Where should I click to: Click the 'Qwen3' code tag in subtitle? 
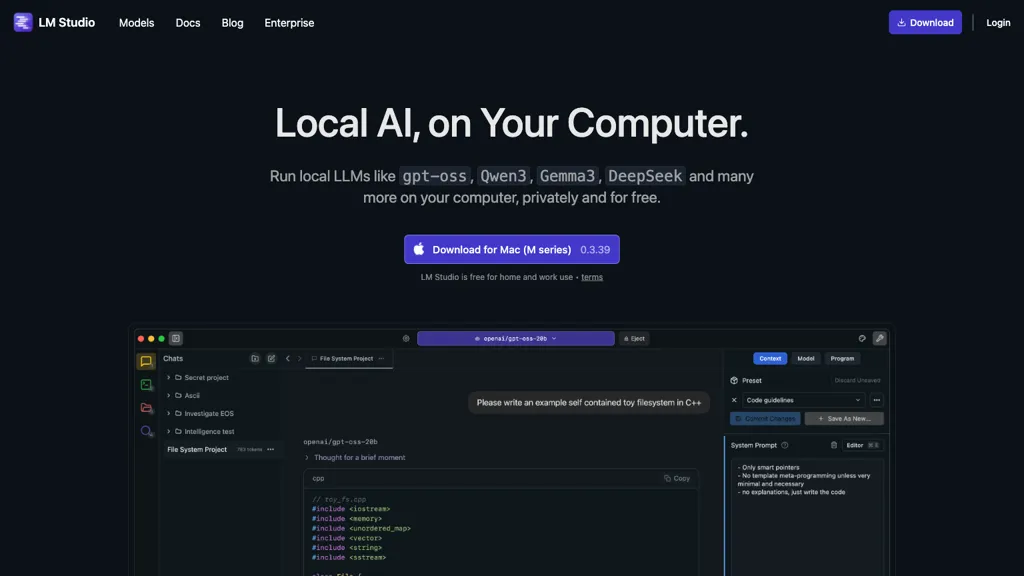pyautogui.click(x=504, y=176)
